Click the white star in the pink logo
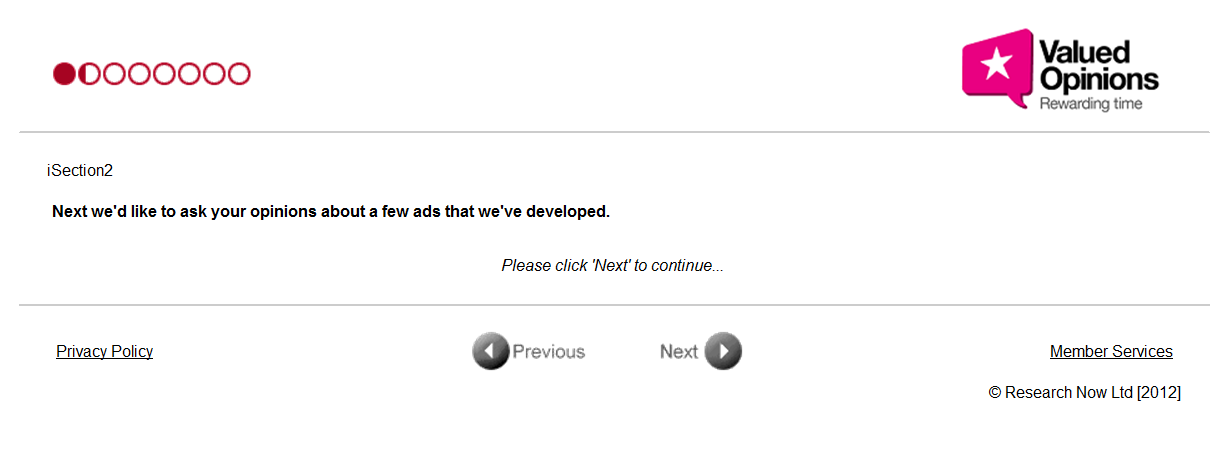1217x451 pixels. point(996,65)
